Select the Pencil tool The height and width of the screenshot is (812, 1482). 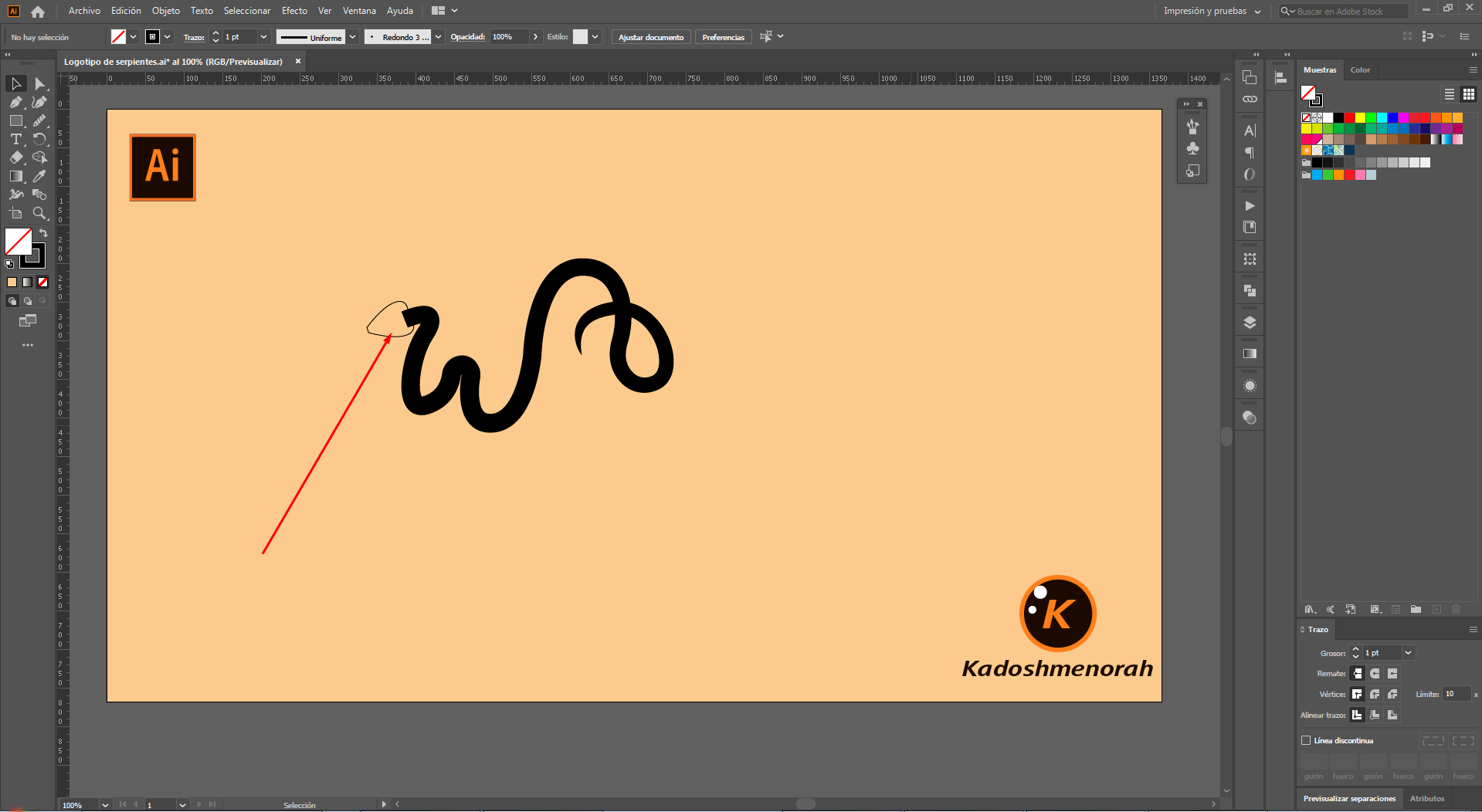[x=39, y=120]
